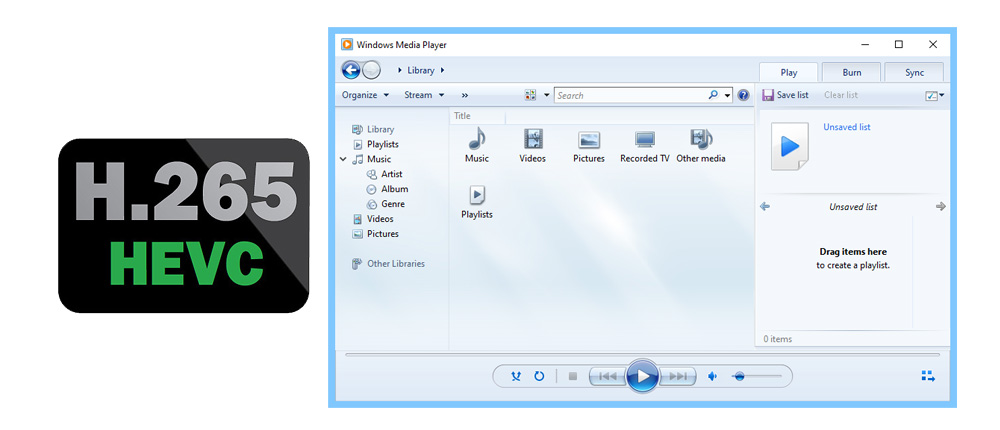
Task: Open the Music library icon
Action: [x=476, y=138]
